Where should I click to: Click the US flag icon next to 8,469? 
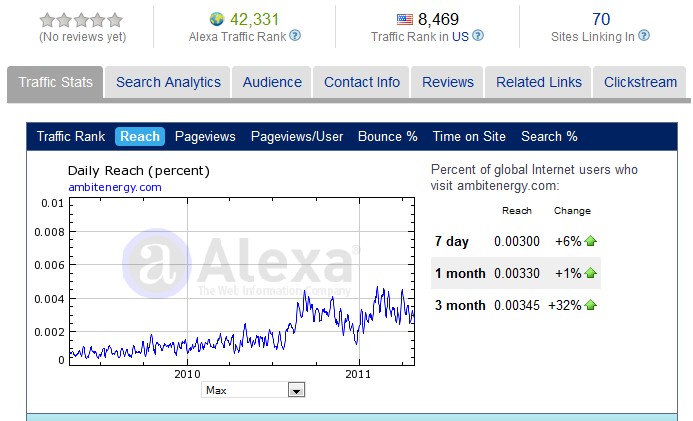(405, 19)
